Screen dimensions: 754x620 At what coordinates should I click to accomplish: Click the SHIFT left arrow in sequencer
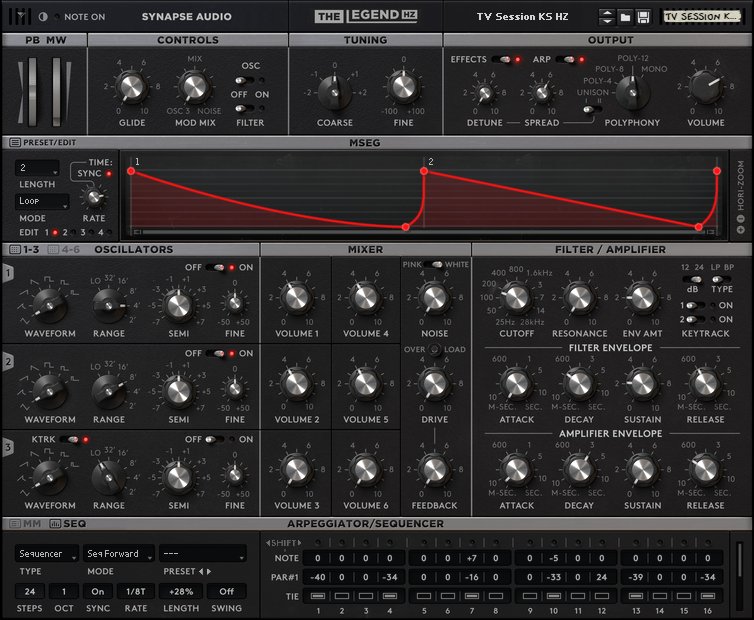coord(268,543)
